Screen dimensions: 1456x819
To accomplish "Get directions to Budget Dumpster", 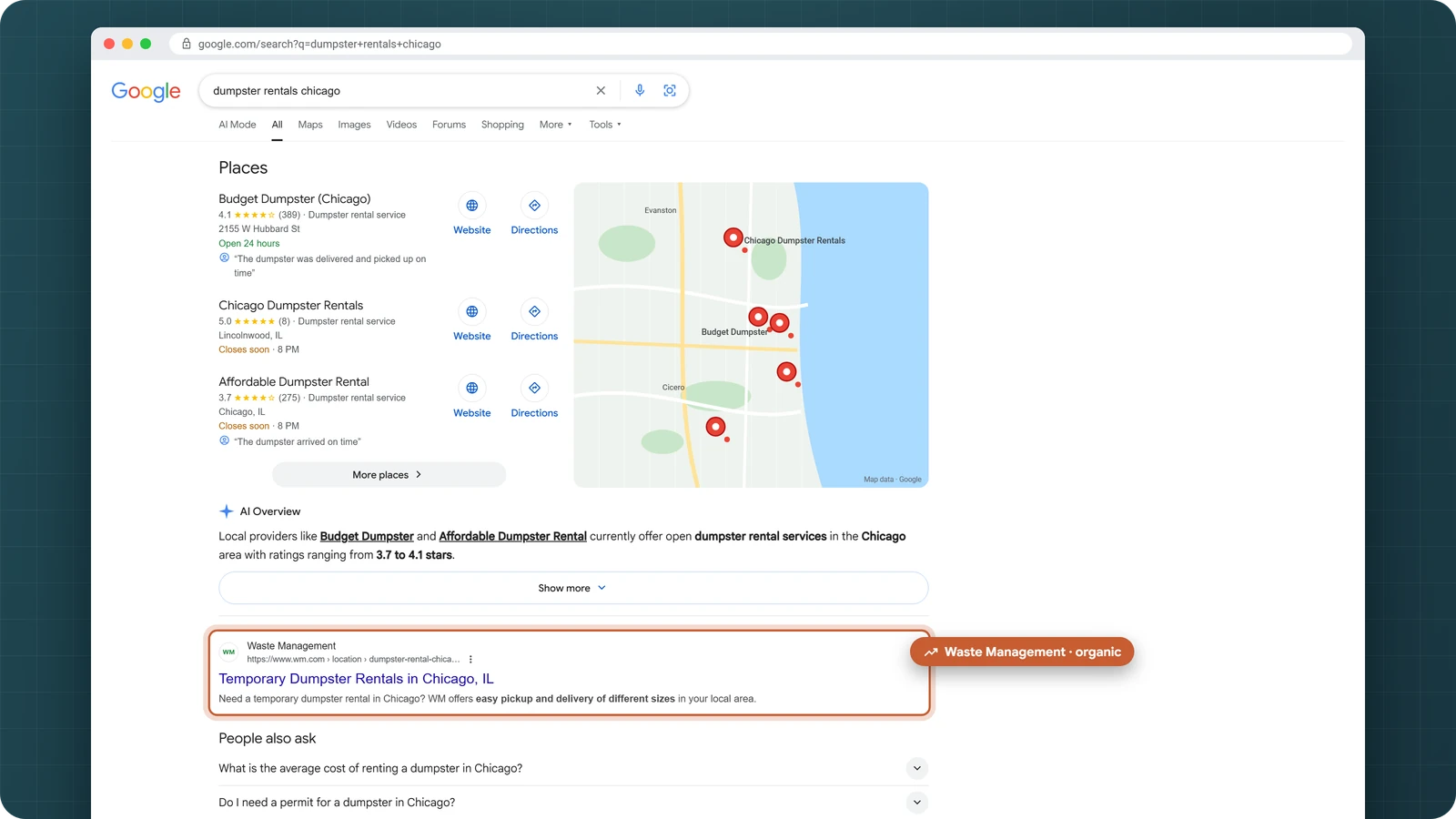I will [x=534, y=206].
